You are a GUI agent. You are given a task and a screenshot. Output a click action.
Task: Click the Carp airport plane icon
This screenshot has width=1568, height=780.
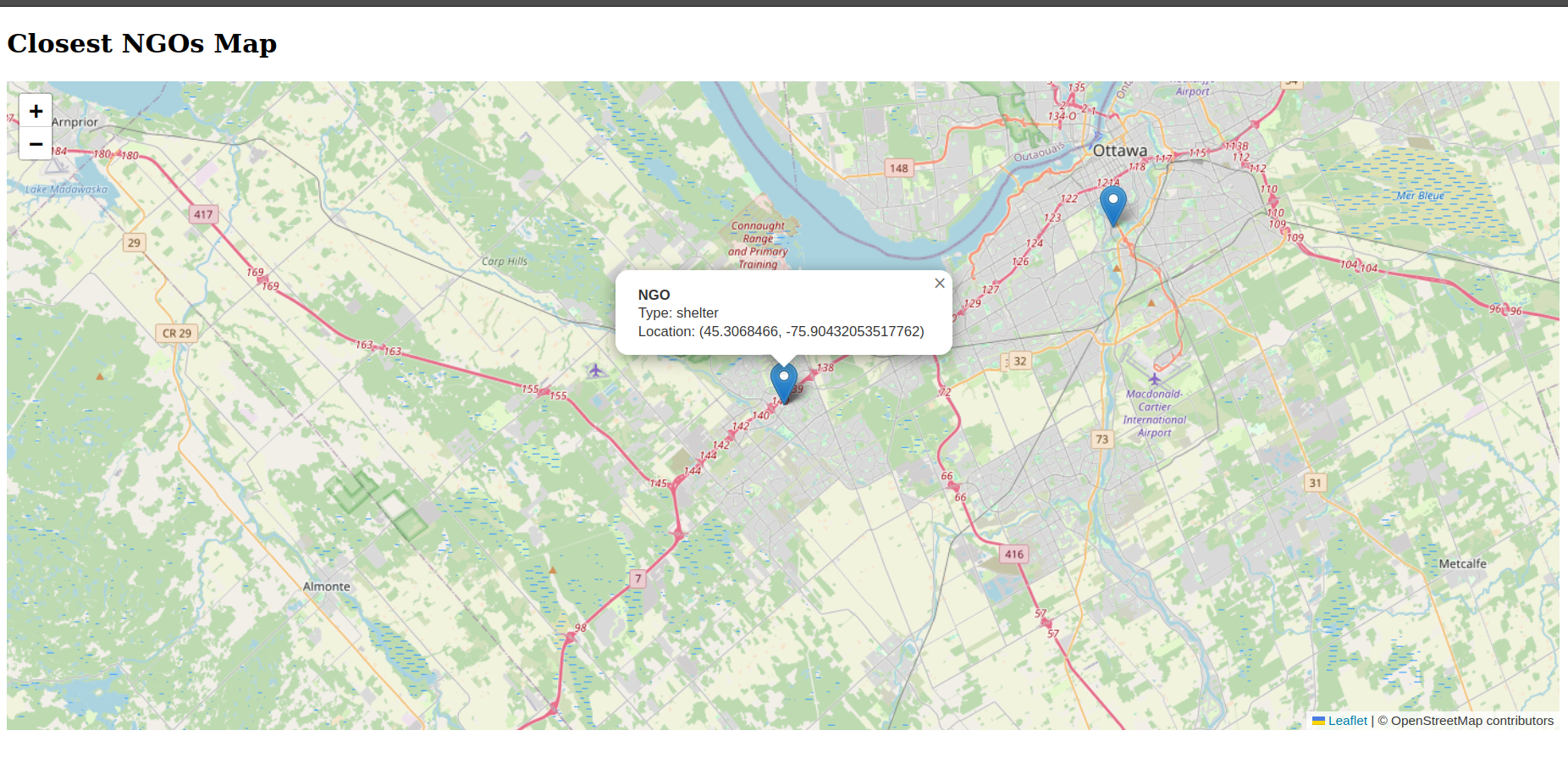tap(596, 370)
